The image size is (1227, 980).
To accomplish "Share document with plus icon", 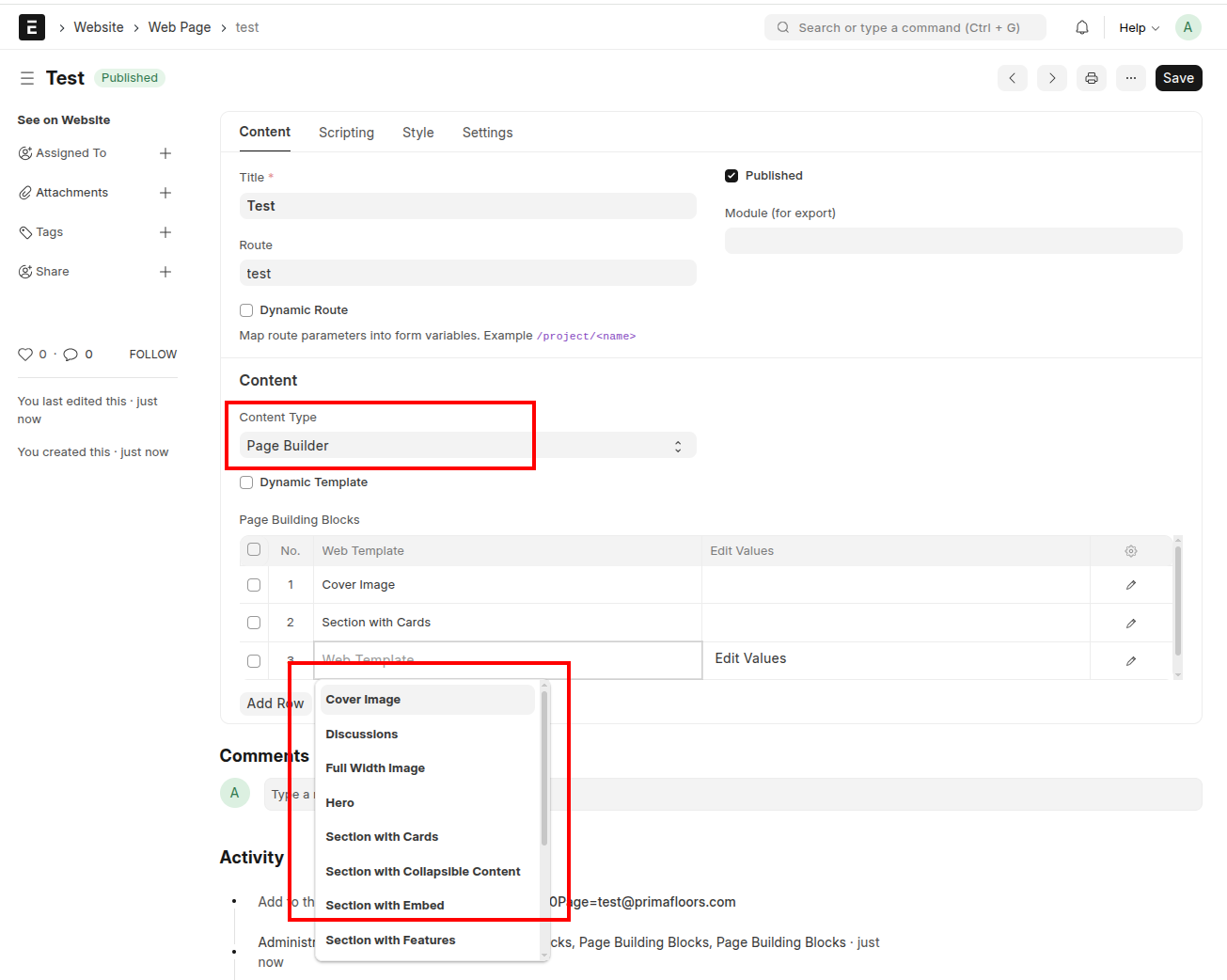I will pyautogui.click(x=165, y=272).
